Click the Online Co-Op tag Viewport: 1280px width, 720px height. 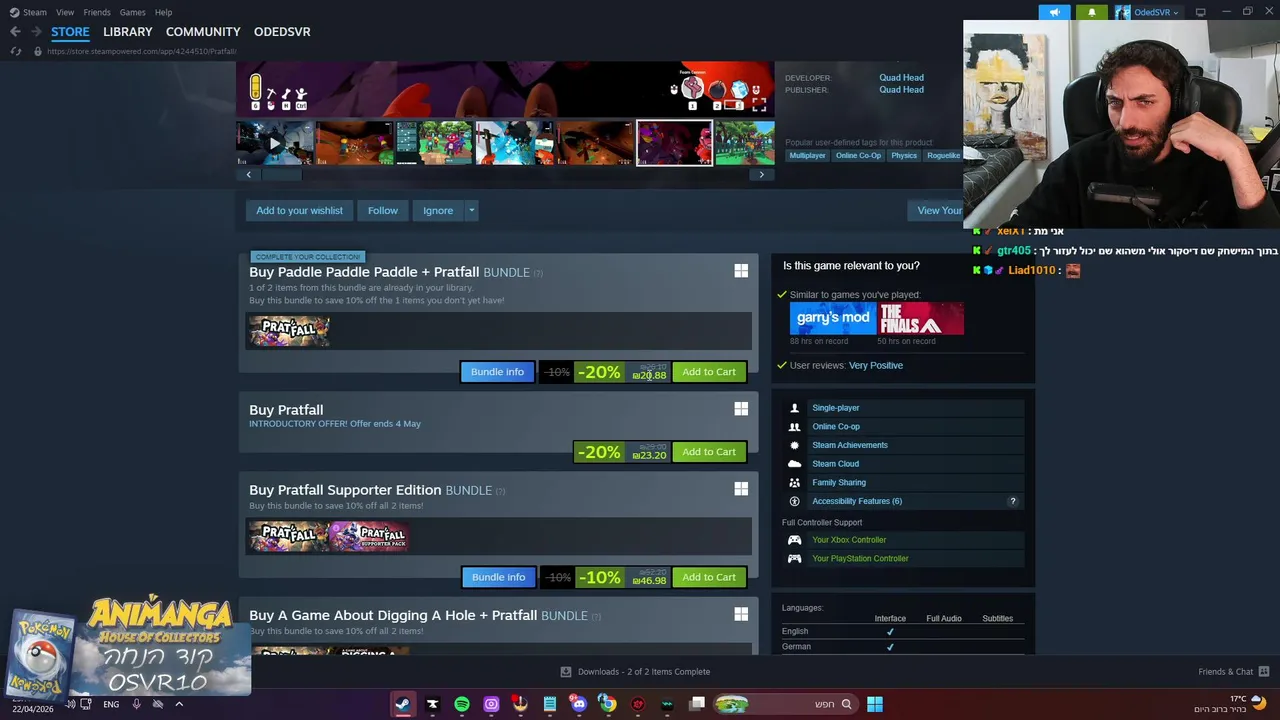coord(858,156)
